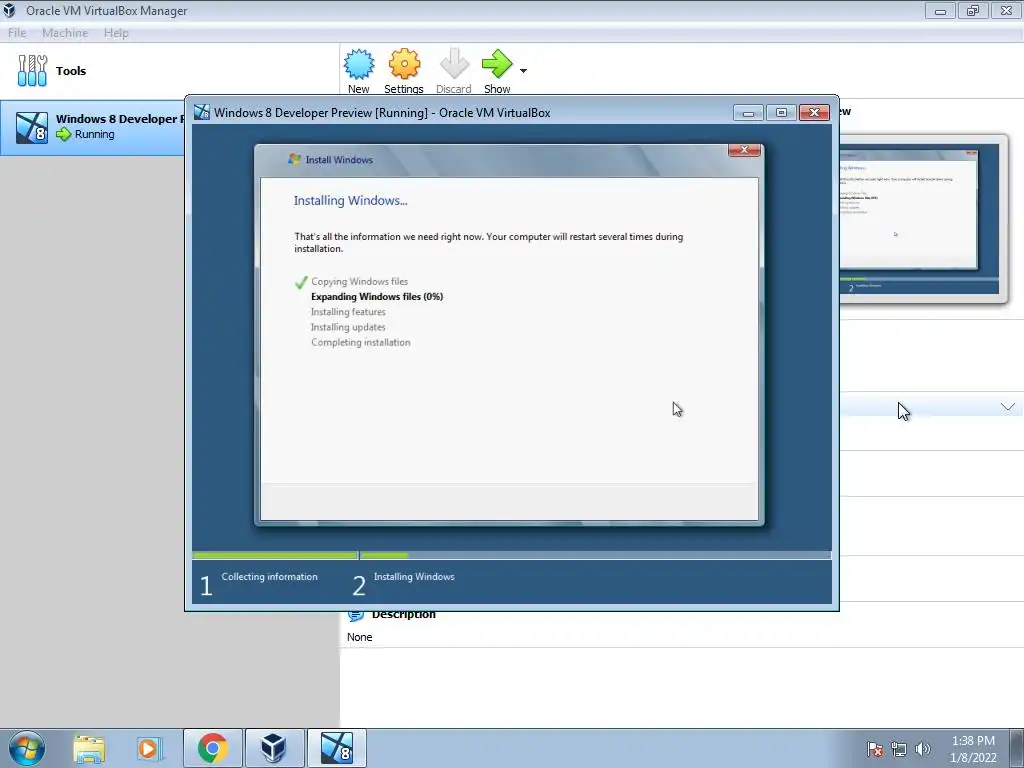Collapse the section chevron in Manager details

tap(1008, 407)
